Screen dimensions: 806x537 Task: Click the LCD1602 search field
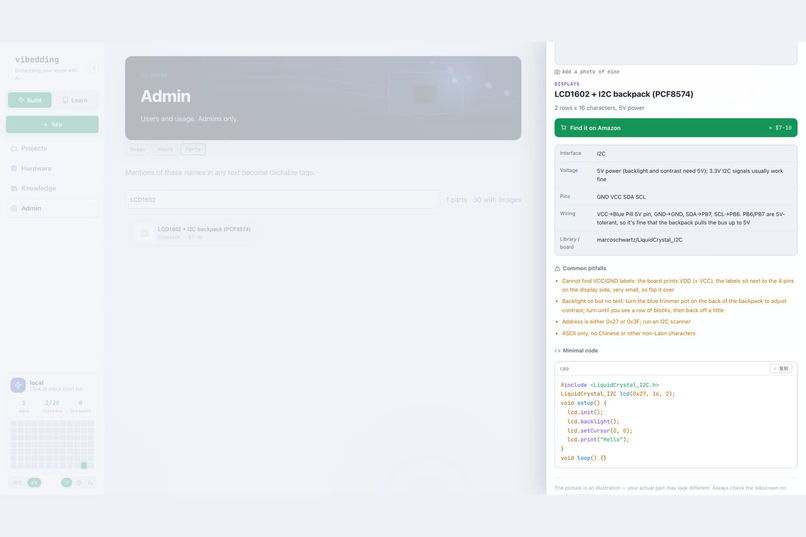click(283, 200)
